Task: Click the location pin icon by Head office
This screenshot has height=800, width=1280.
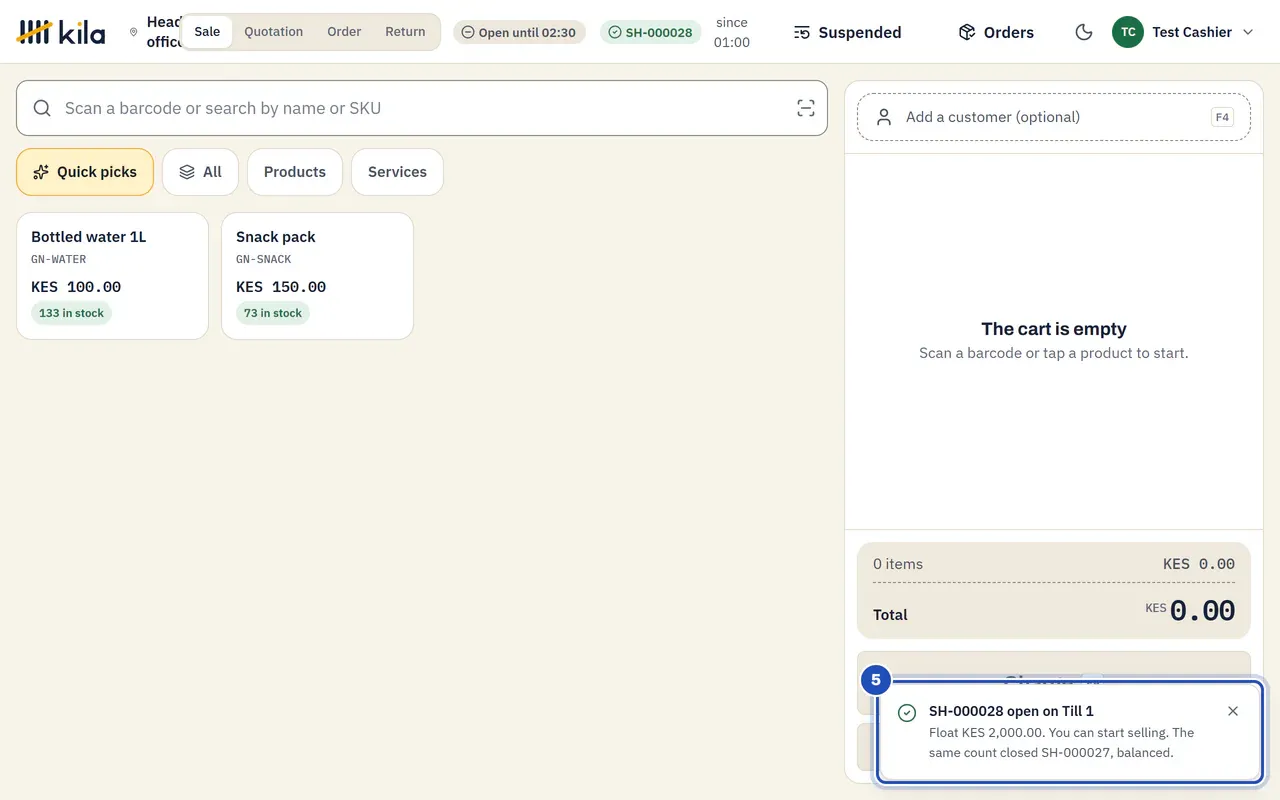Action: point(134,32)
